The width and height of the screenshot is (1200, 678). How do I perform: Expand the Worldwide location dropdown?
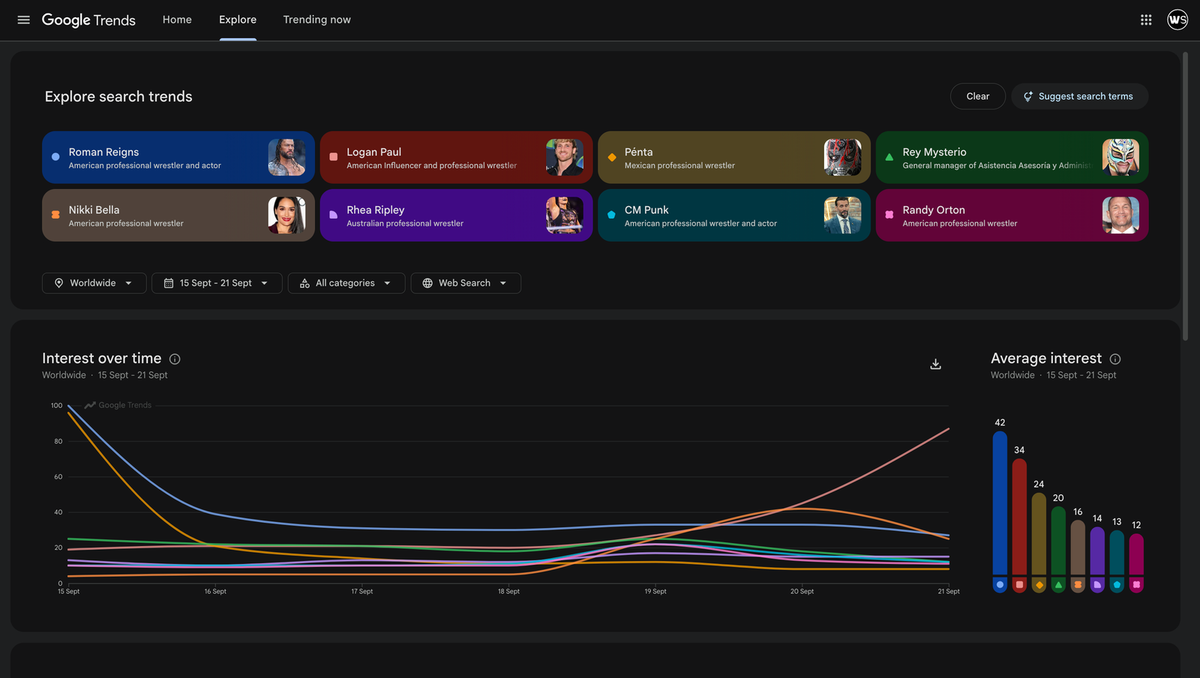[94, 283]
